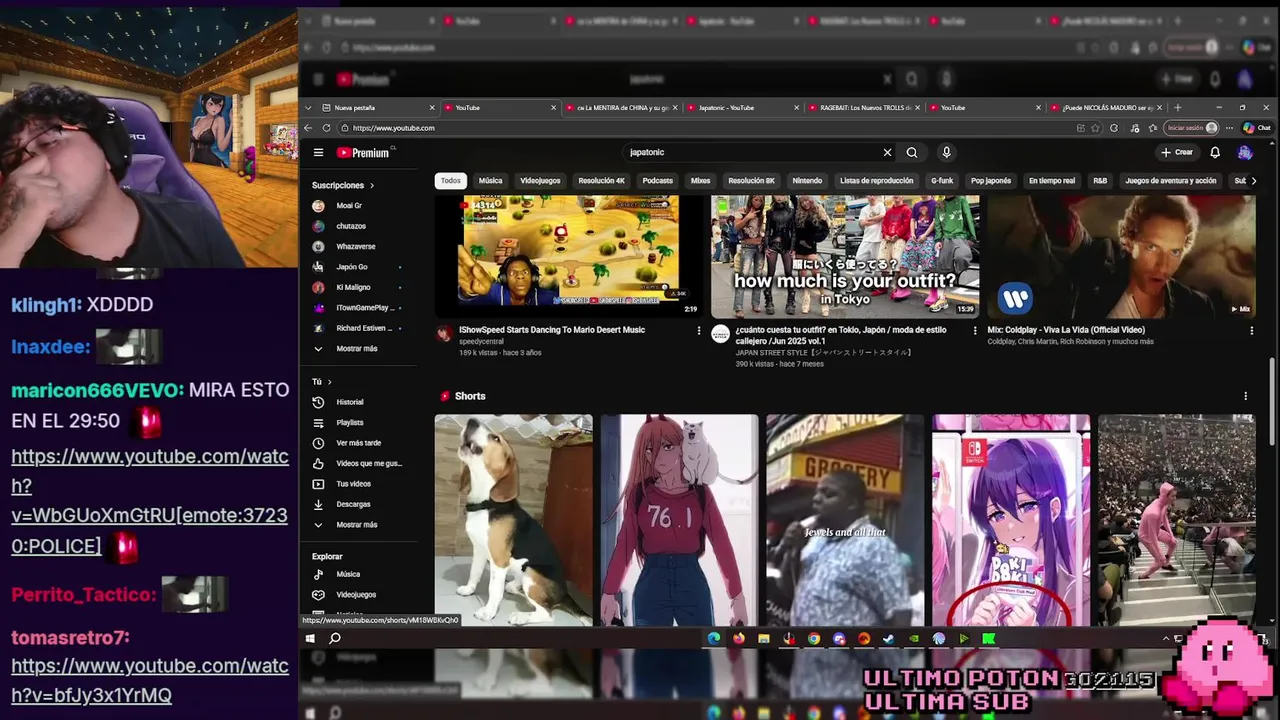This screenshot has width=1280, height=720.
Task: Open Microsoft Edge from the taskbar
Action: tap(714, 639)
